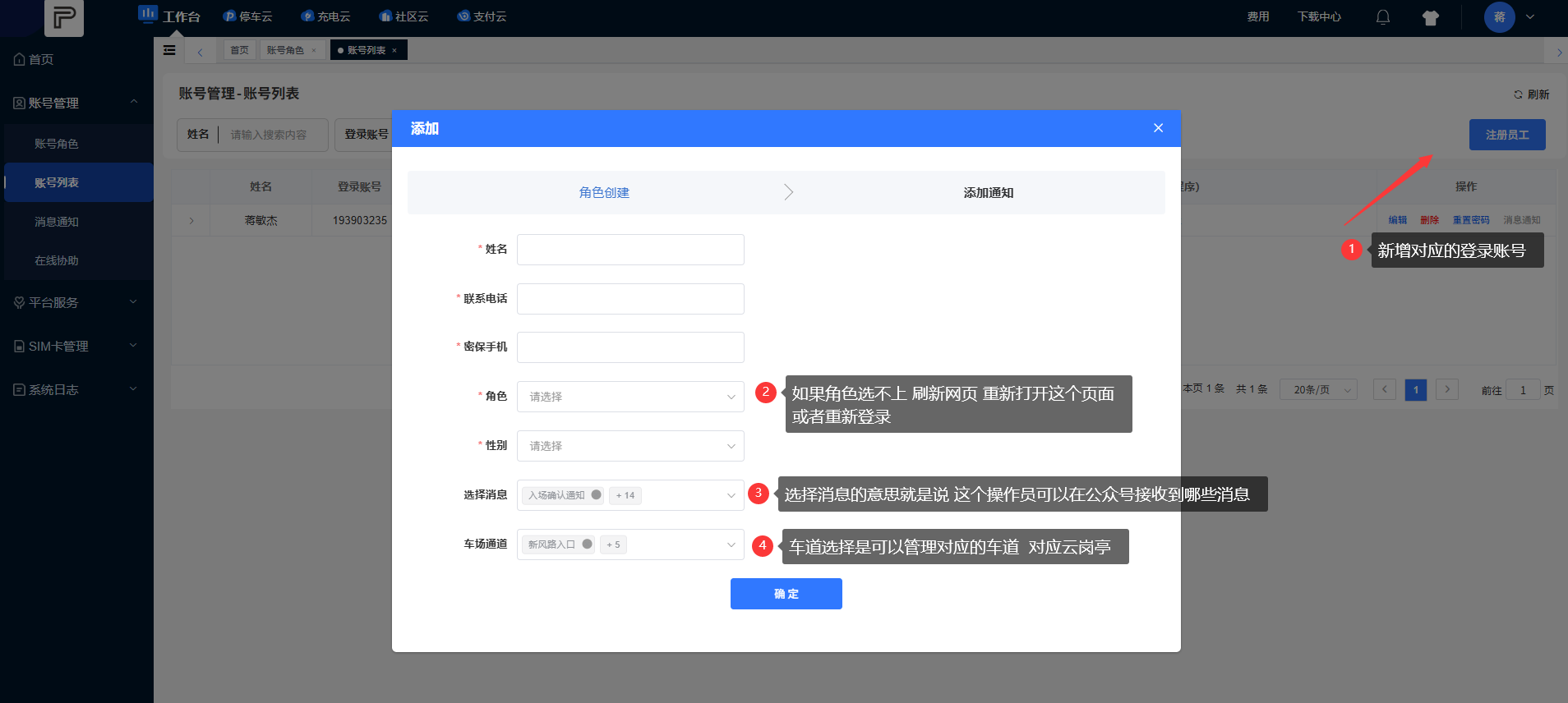Screen dimensions: 1568x703
Task: Click the 姓名 input in dialog
Action: 630,250
